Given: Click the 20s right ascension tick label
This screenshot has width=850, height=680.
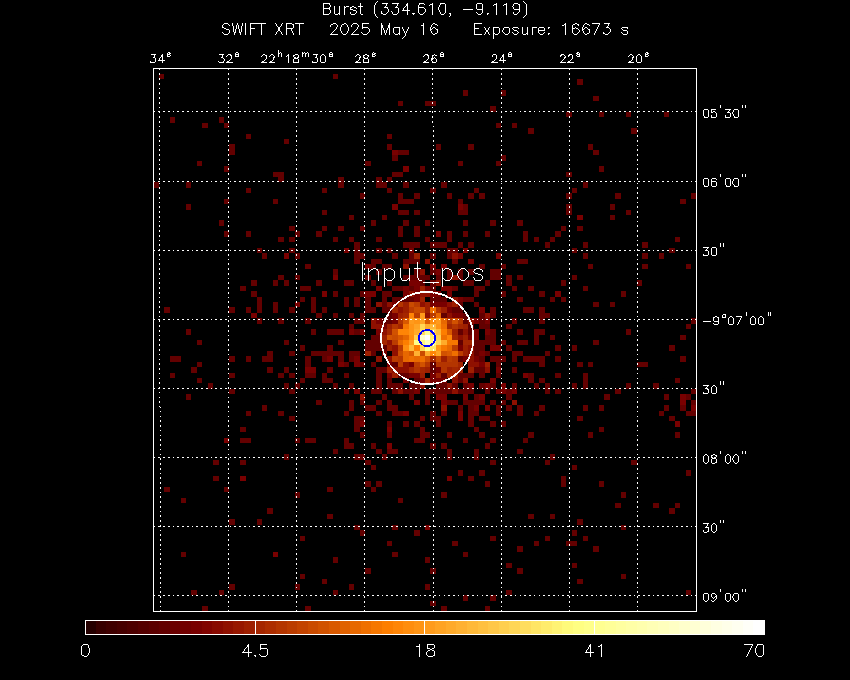Looking at the screenshot, I should click(x=638, y=58).
